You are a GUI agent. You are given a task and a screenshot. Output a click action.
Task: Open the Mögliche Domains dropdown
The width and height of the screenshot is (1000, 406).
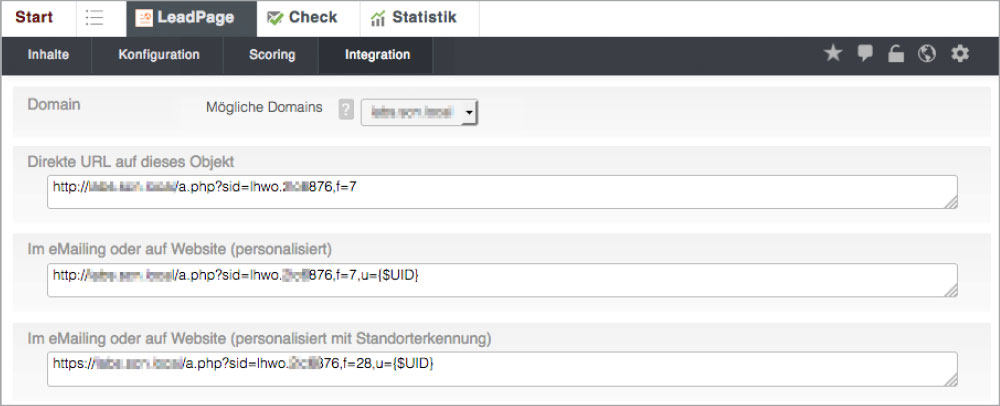(419, 112)
